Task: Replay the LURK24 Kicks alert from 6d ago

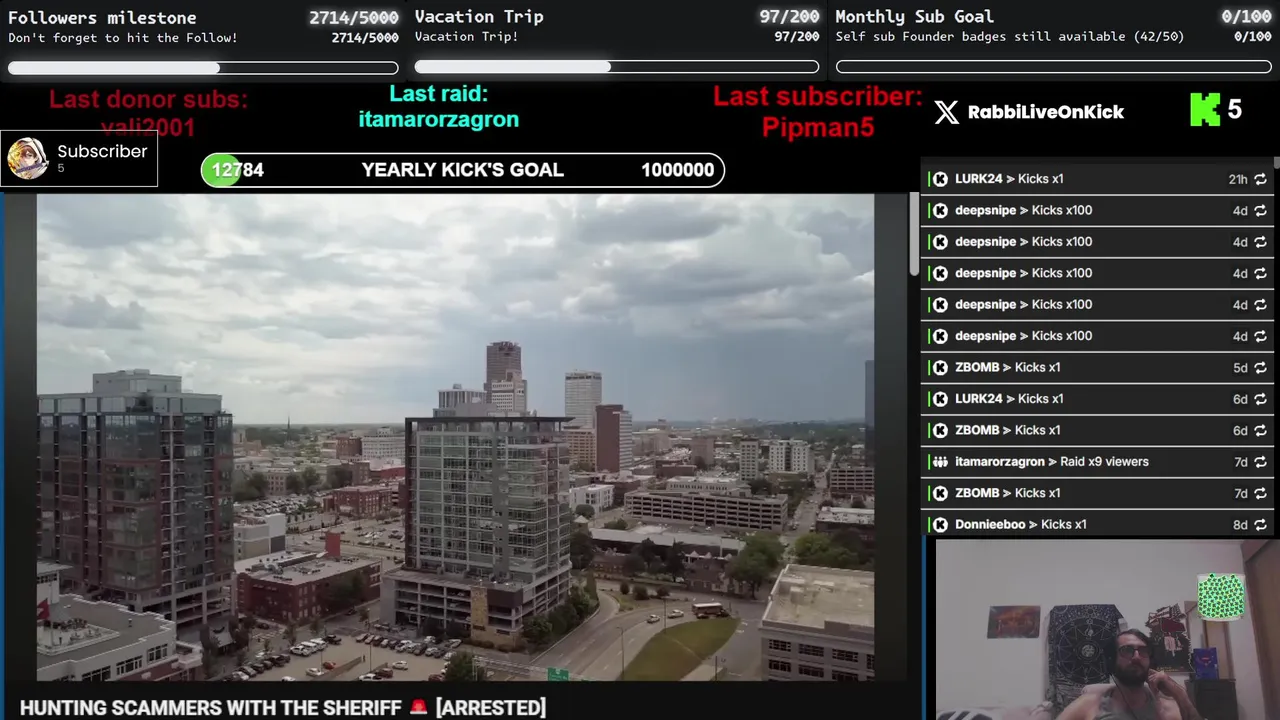Action: pos(1260,399)
